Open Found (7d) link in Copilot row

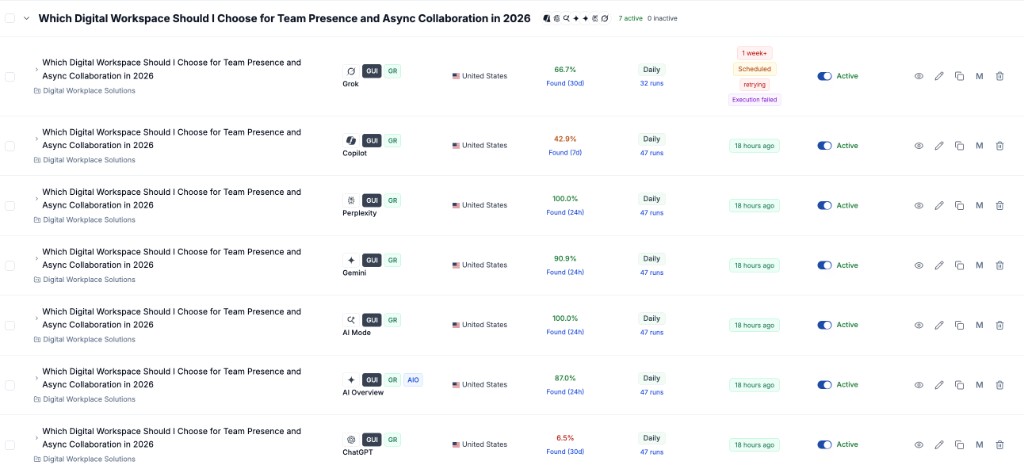coord(565,152)
